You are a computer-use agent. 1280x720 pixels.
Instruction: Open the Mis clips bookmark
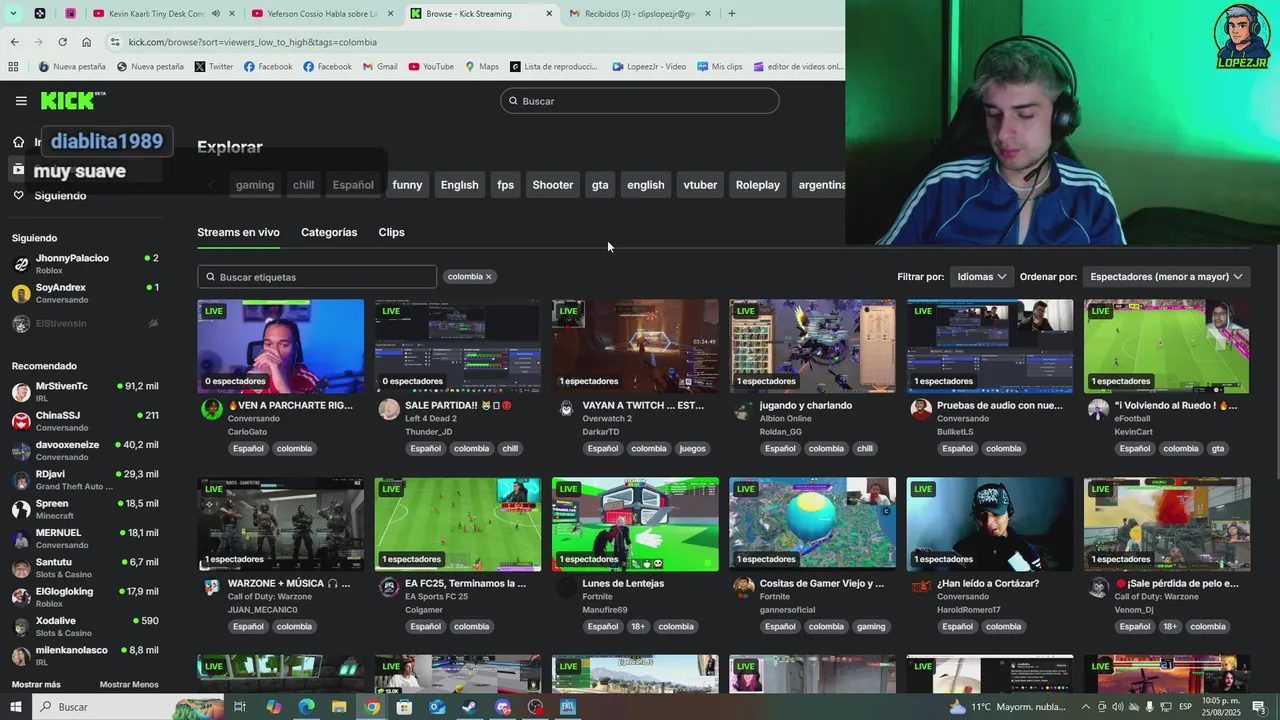click(719, 67)
